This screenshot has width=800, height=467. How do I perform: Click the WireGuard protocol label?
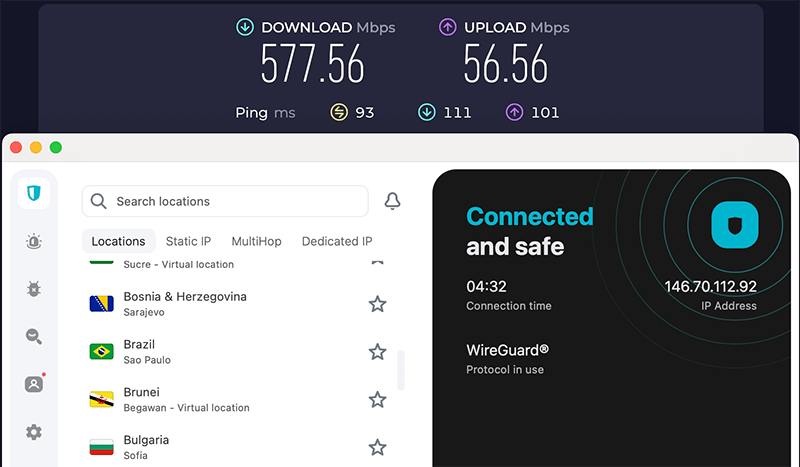[x=508, y=350]
